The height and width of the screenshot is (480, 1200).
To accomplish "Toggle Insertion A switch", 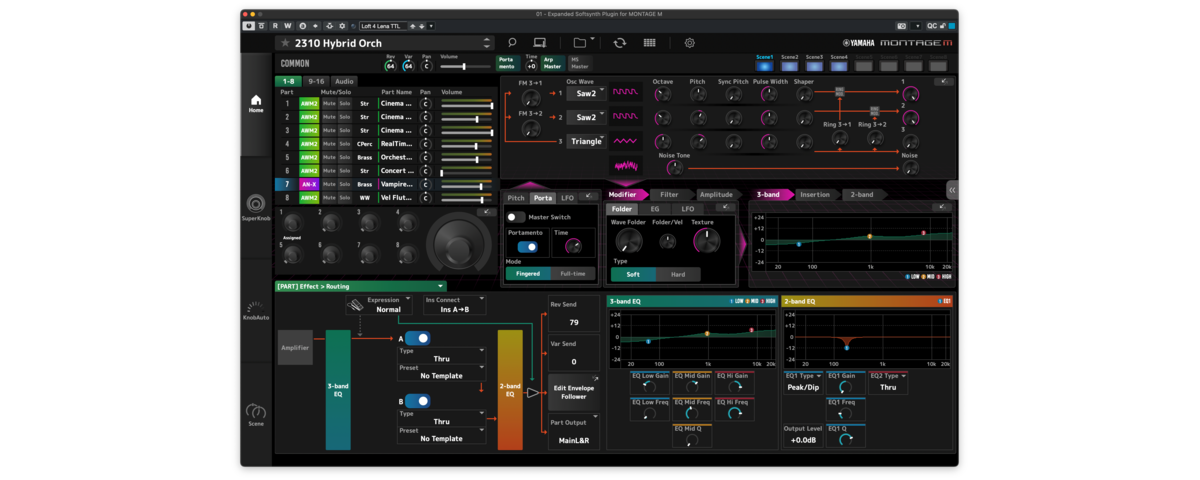I will (x=417, y=339).
